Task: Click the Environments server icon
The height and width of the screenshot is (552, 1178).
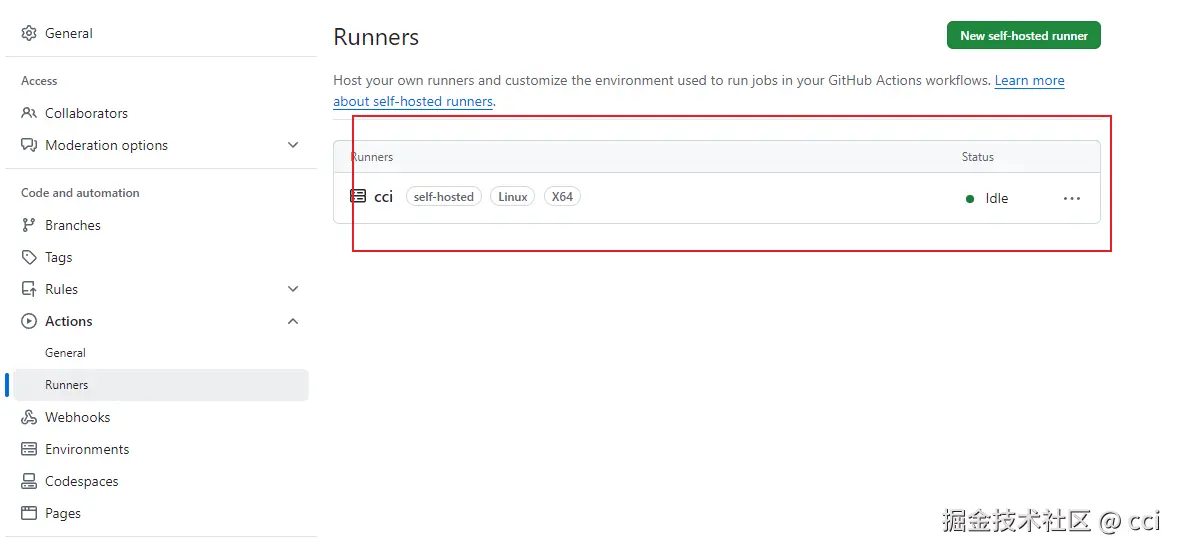Action: pos(29,449)
